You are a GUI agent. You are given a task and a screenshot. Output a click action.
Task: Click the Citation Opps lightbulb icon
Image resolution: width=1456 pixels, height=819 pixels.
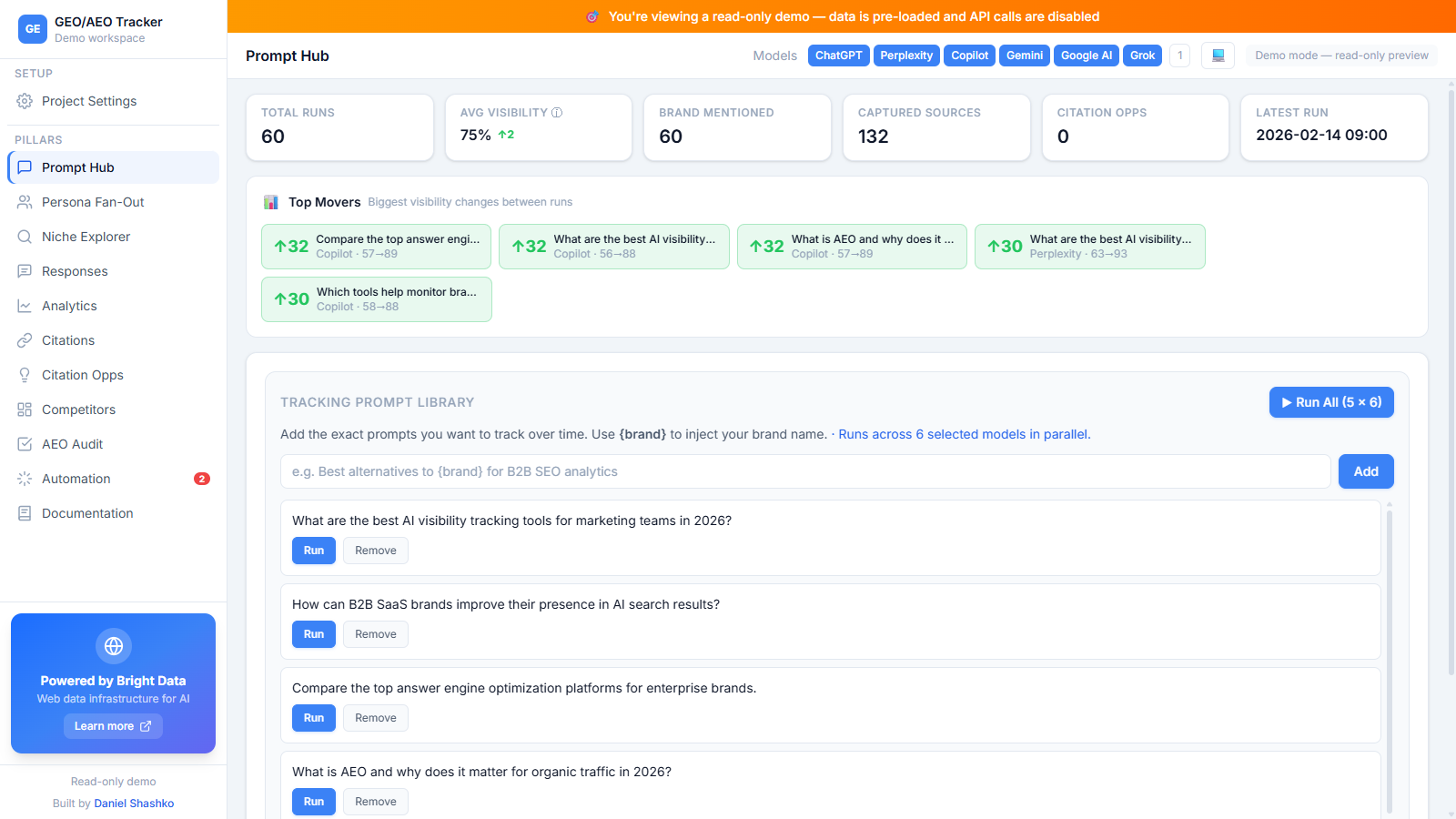[x=25, y=375]
